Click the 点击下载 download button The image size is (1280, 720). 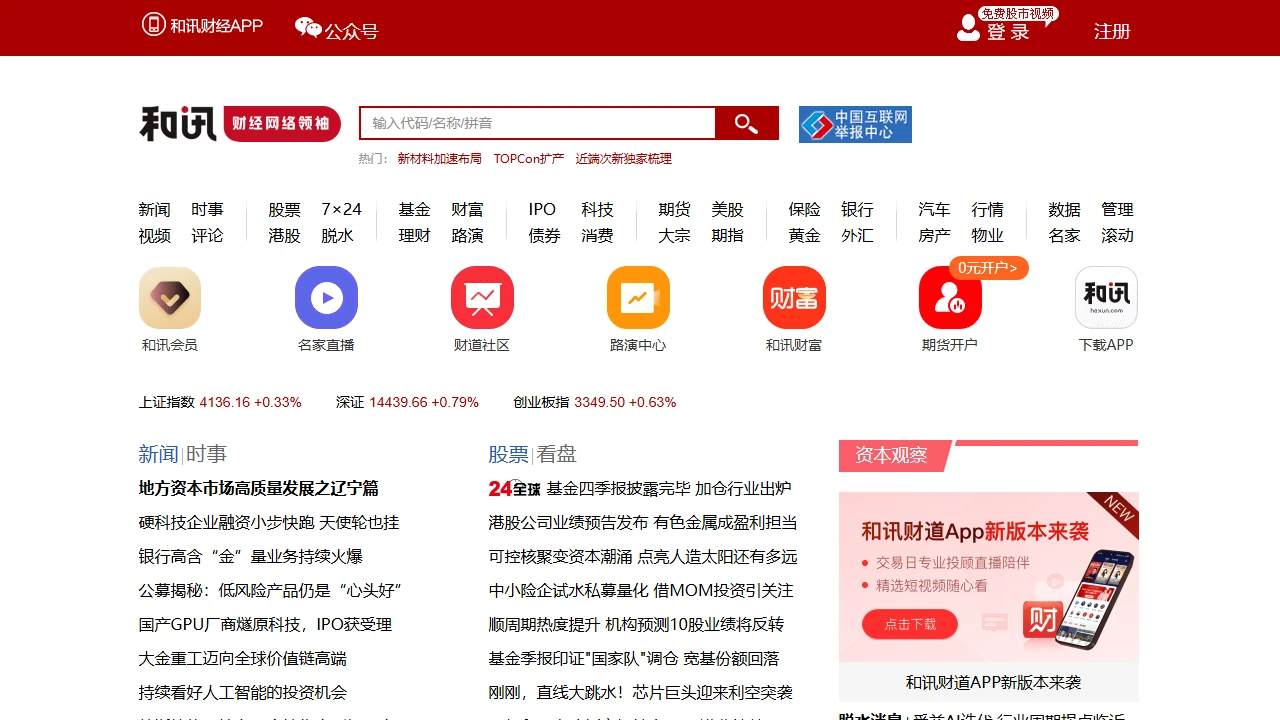tap(909, 624)
